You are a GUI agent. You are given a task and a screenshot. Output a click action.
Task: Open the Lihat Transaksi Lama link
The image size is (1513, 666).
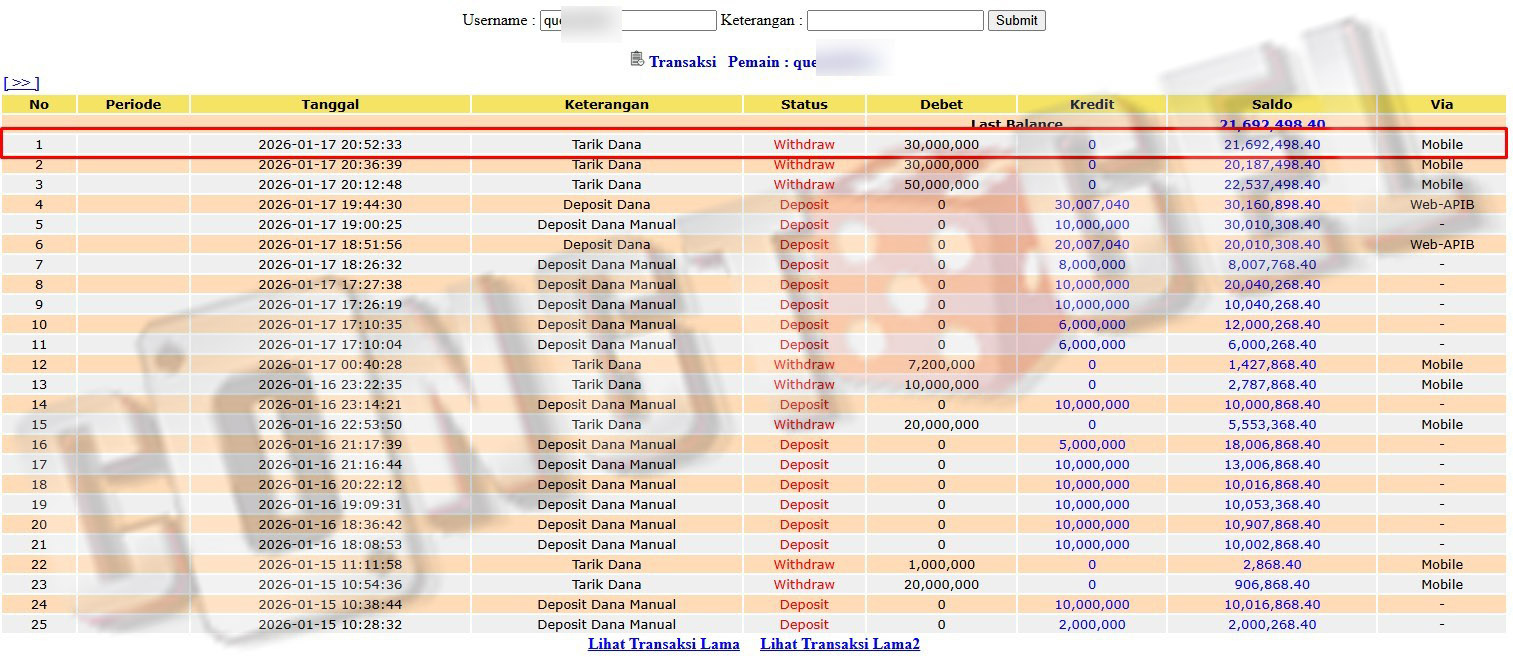point(663,644)
